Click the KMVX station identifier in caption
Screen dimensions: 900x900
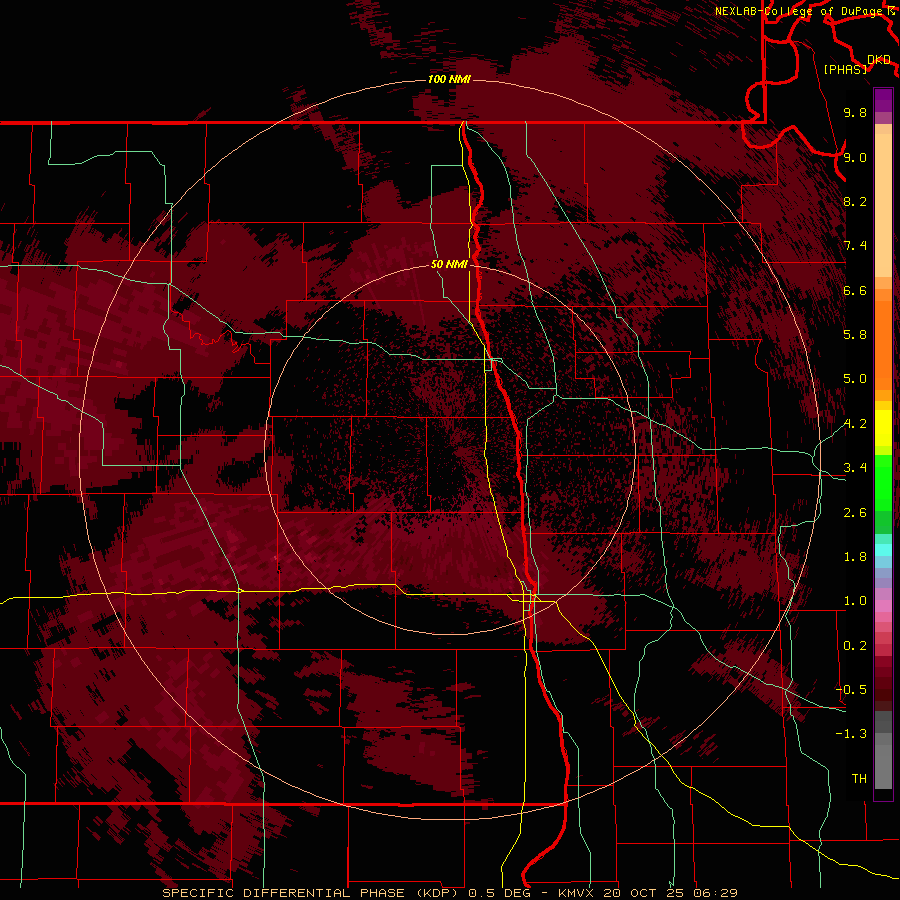576,893
